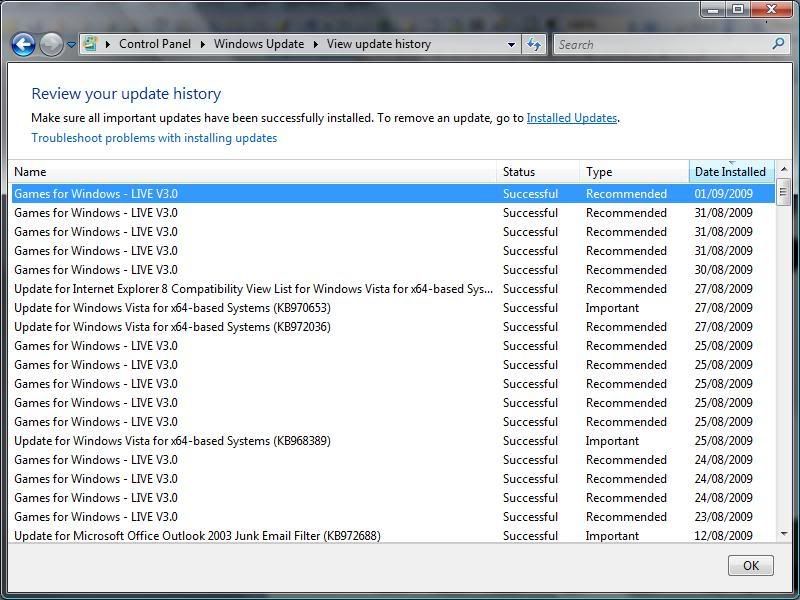Select the update named KB968389
The image size is (800, 600).
click(x=393, y=441)
